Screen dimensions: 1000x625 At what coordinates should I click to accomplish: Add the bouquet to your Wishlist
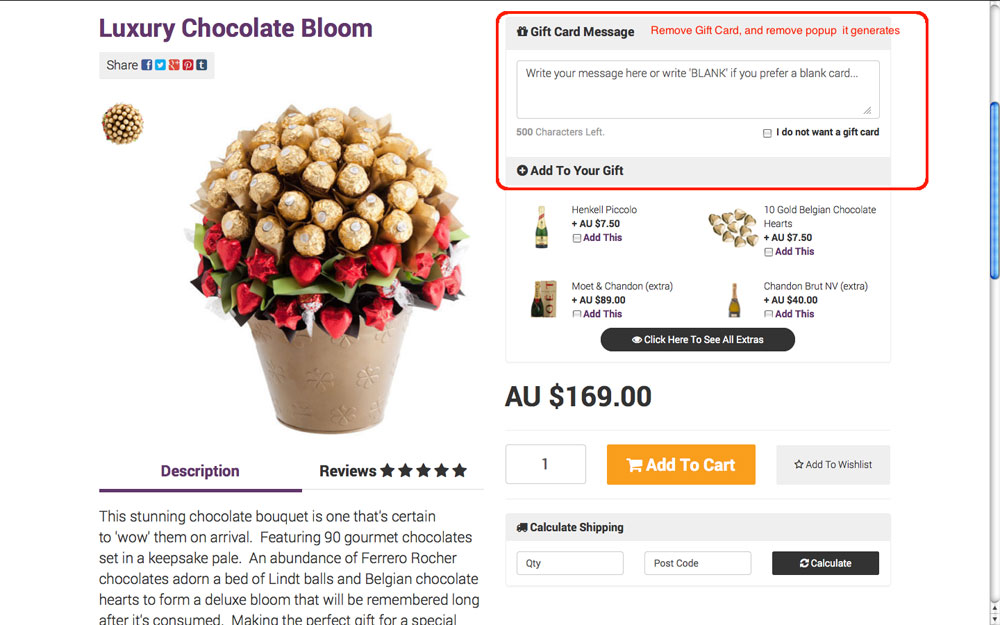(832, 464)
